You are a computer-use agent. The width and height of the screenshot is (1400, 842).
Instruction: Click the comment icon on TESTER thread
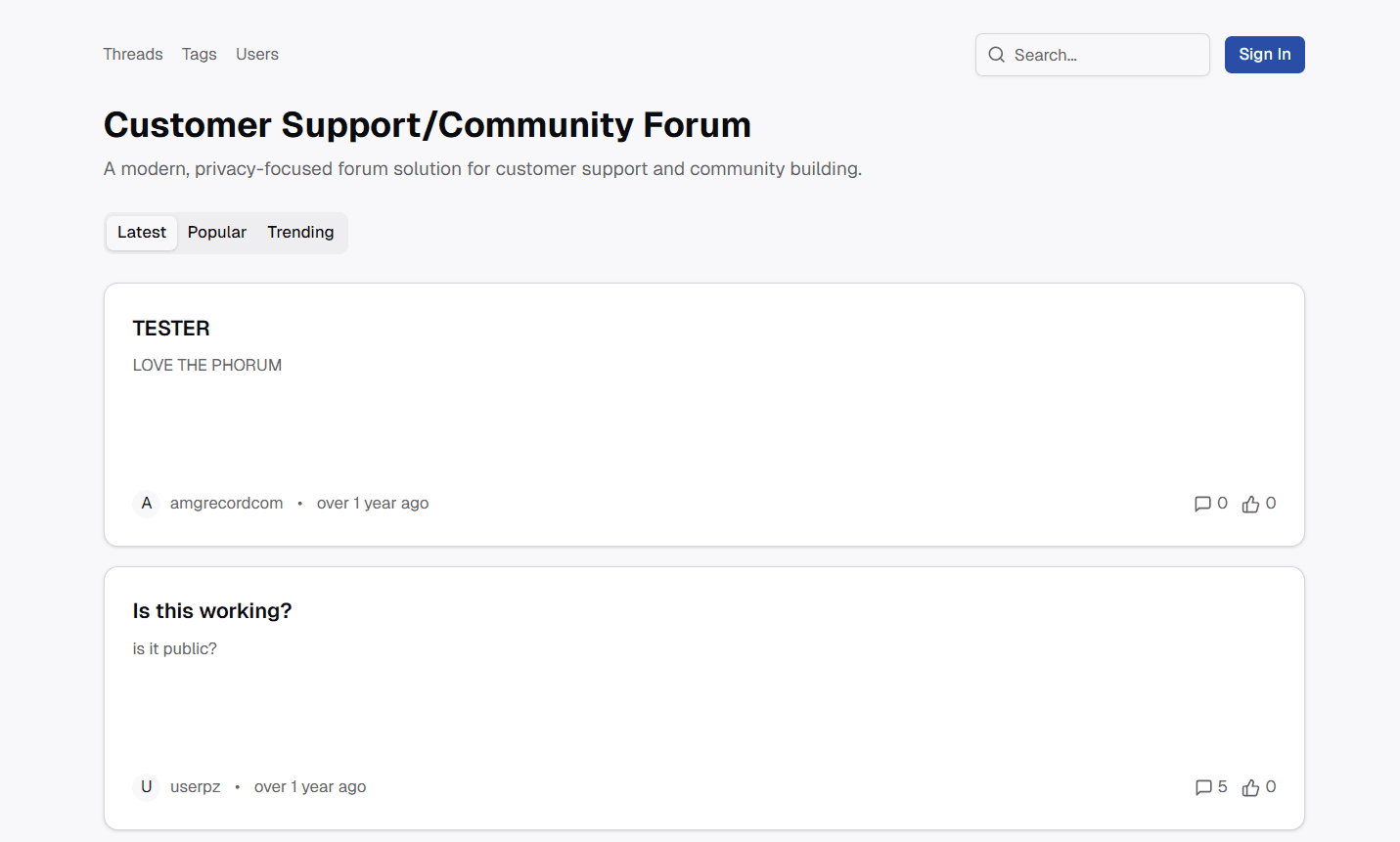pos(1202,503)
